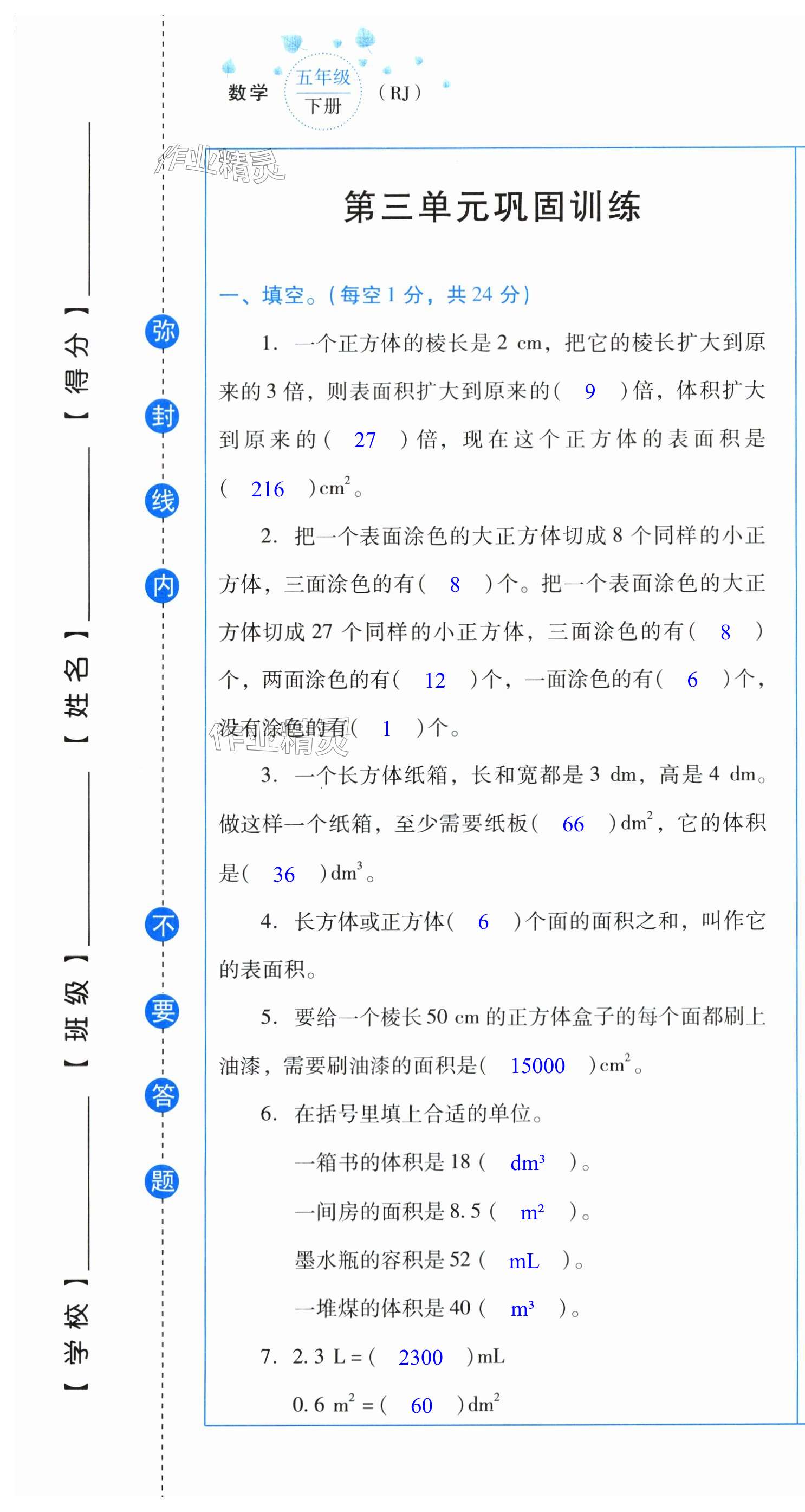The height and width of the screenshot is (1512, 805).
Task: Click the 【学校】 label in the margin
Action: point(77,1334)
